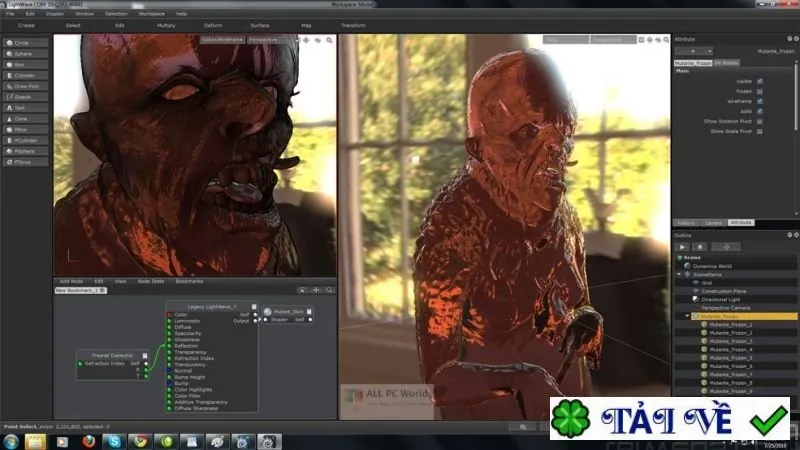Switch to the Layers tab
800x450 pixels.
(713, 223)
